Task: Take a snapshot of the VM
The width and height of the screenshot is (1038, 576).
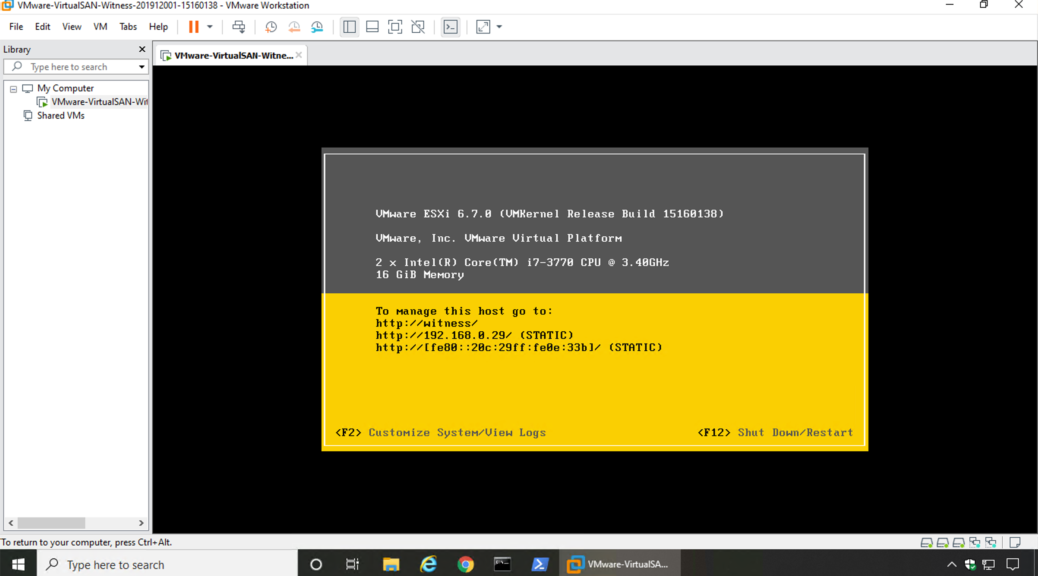Action: coord(271,27)
